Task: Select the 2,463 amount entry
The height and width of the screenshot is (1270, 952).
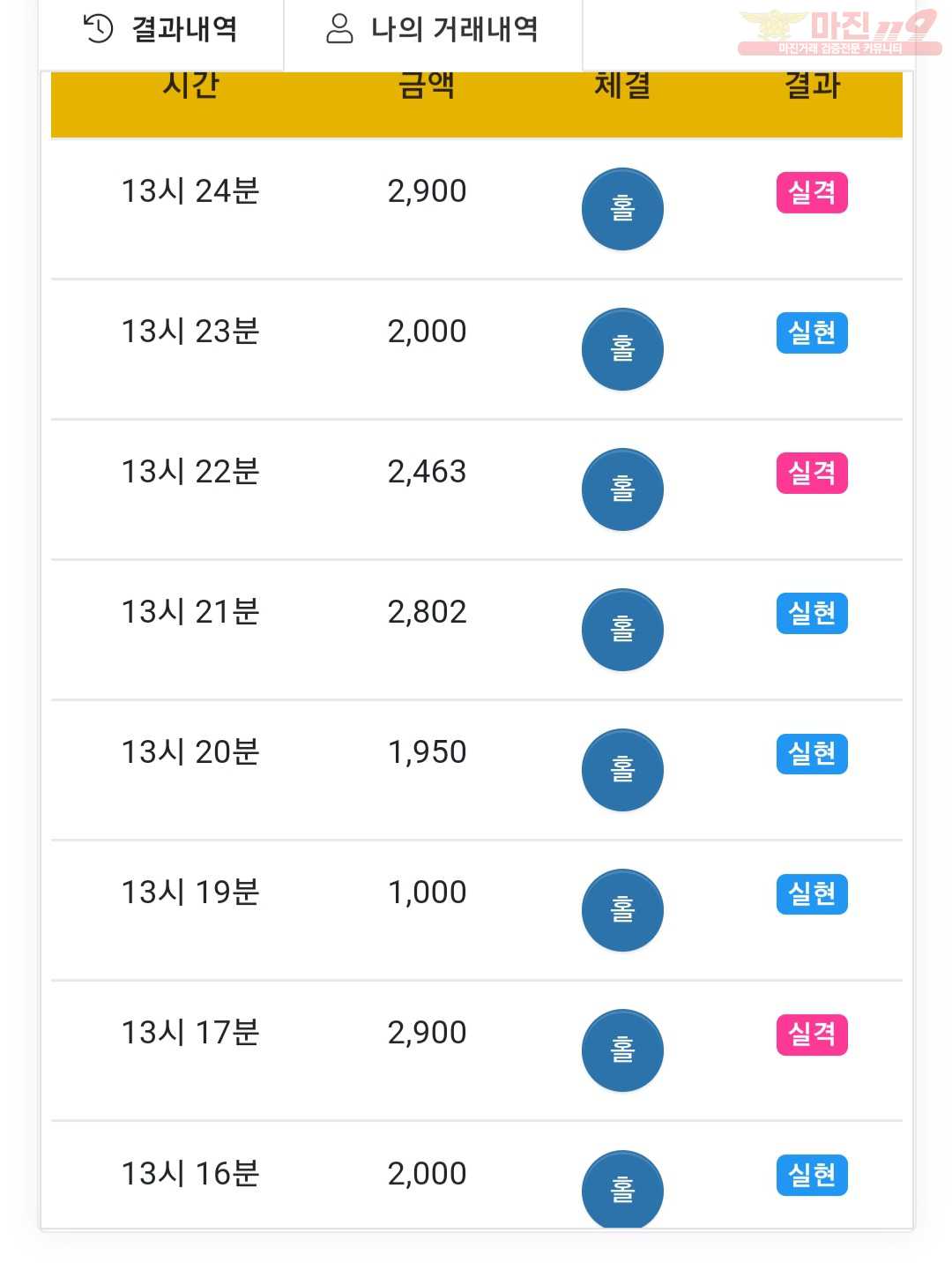Action: pos(427,472)
